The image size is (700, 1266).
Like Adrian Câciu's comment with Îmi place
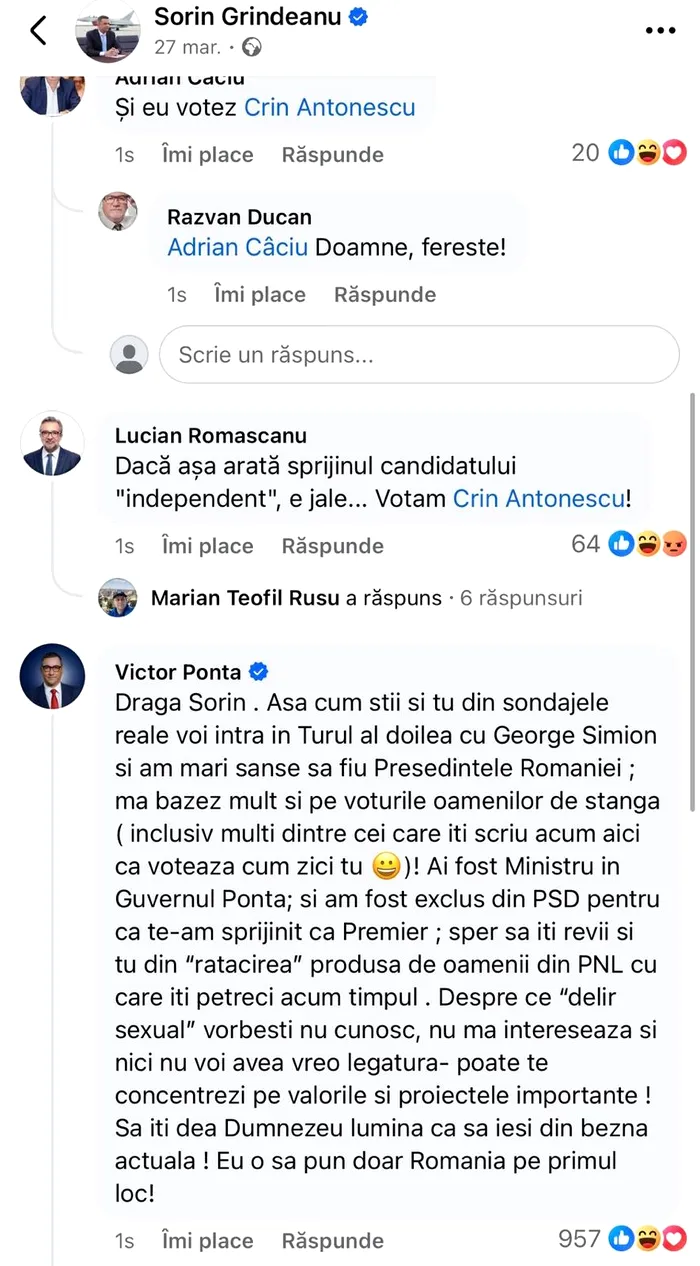pyautogui.click(x=207, y=155)
